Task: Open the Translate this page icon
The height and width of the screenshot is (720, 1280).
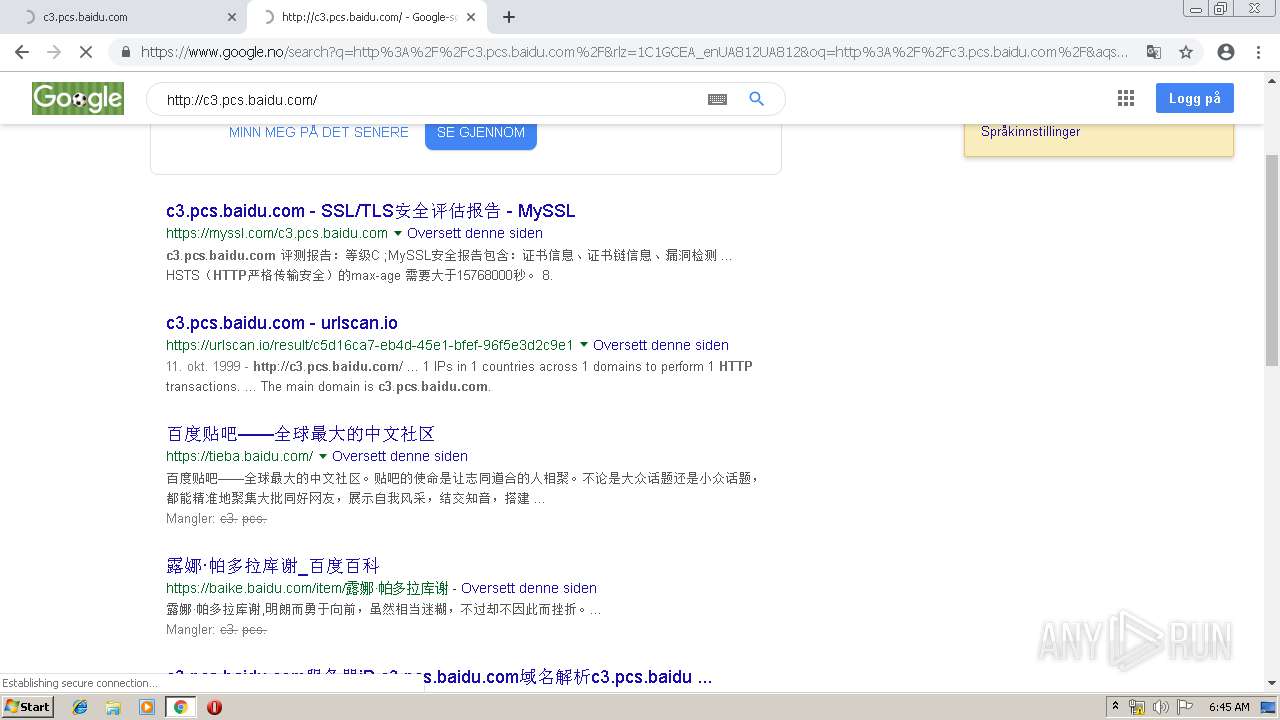Action: 1154,52
